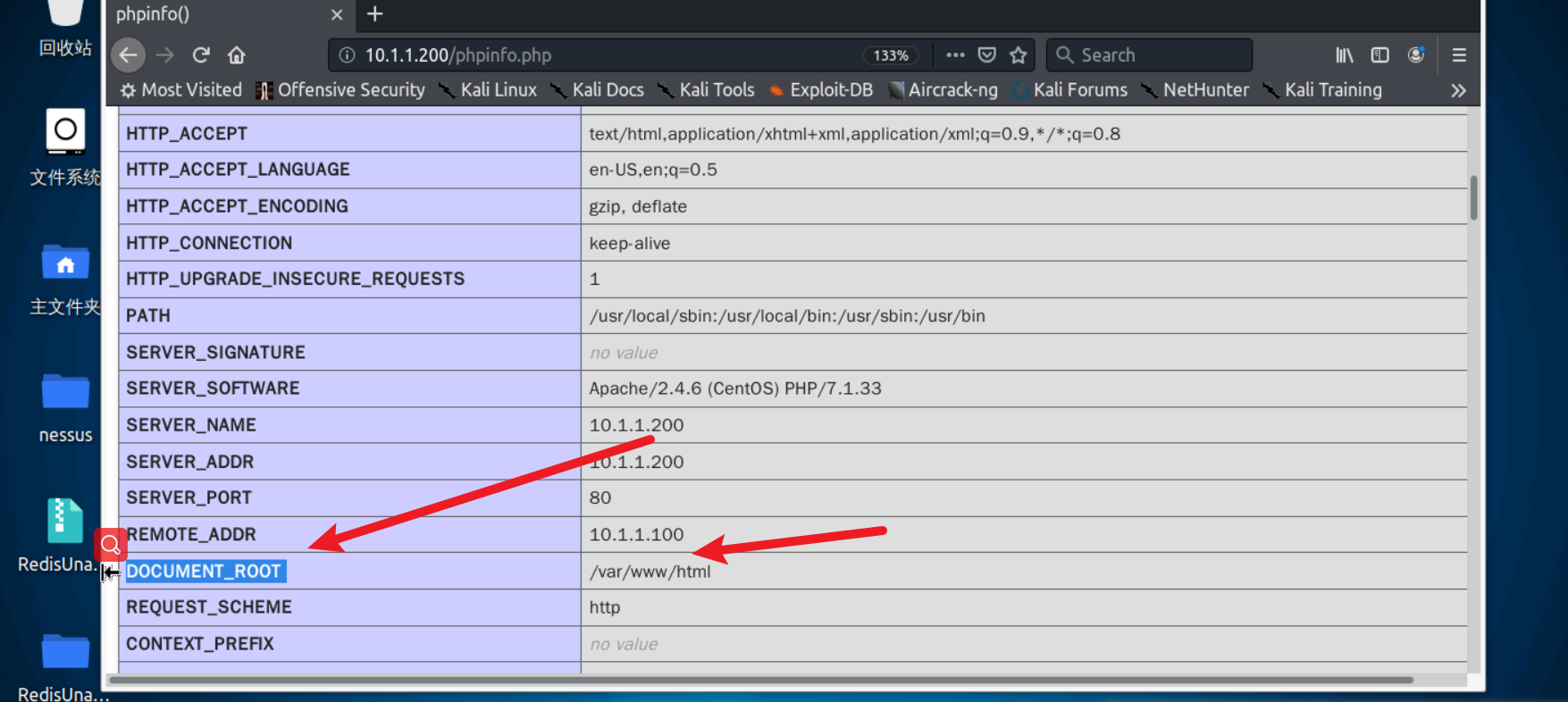Click the SERVER_SOFTWARE label
The height and width of the screenshot is (702, 1568).
(213, 389)
